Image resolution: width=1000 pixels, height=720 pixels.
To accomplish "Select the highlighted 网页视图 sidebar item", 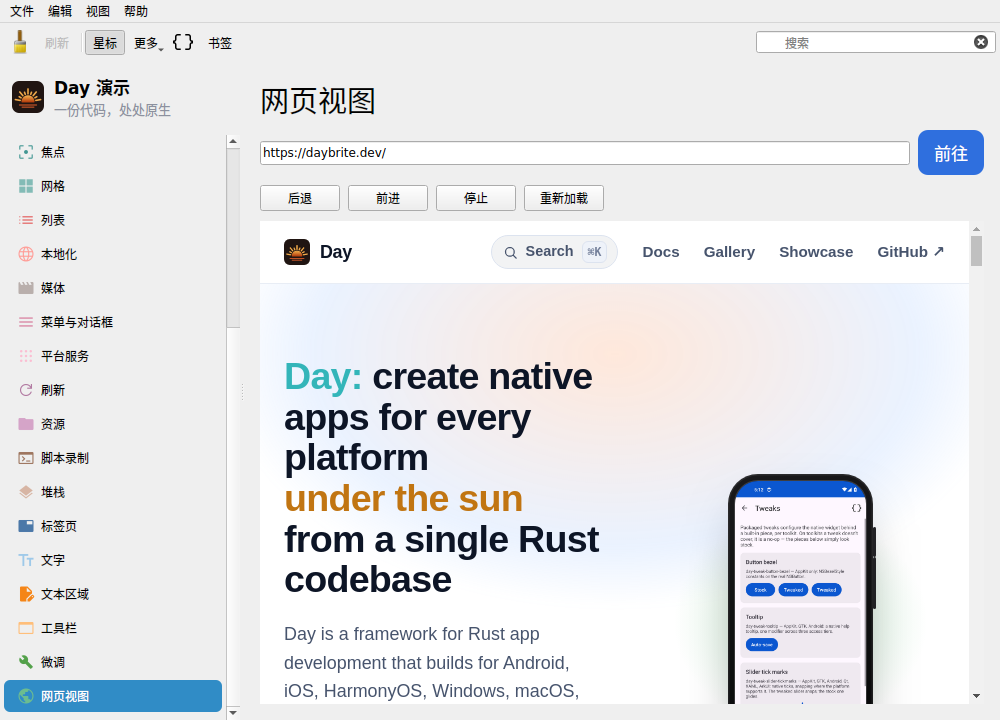I will pyautogui.click(x=113, y=696).
